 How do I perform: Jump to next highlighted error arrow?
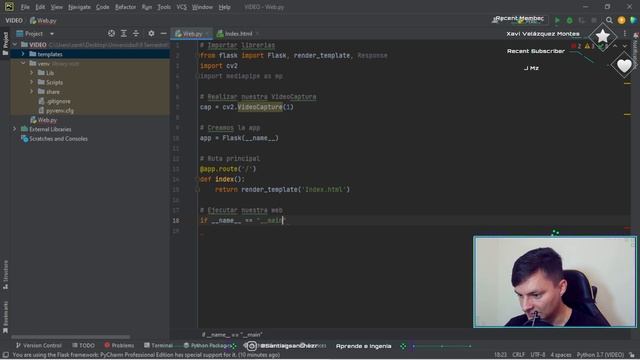pyautogui.click(x=625, y=46)
